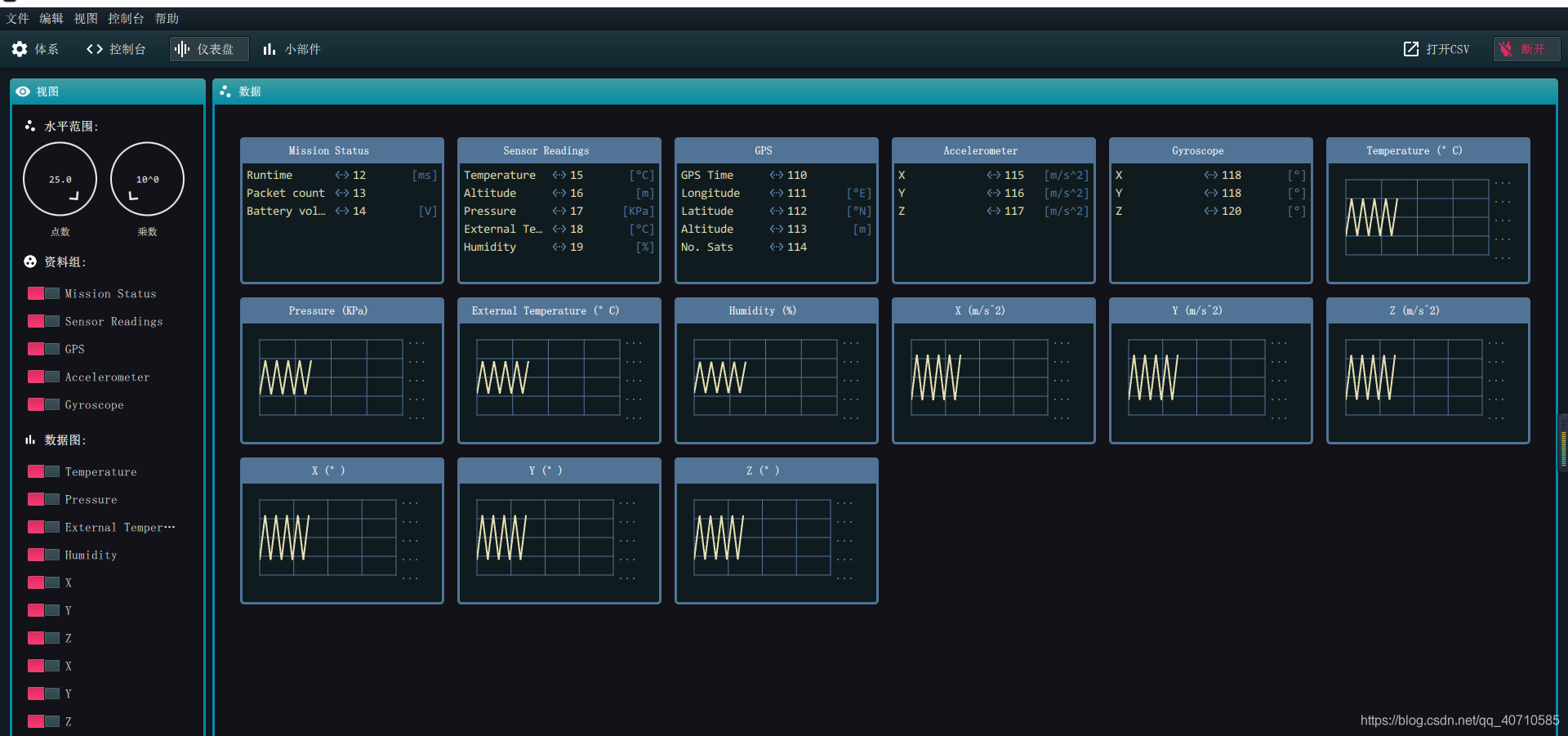Open the 体系 setup gear icon

(20, 49)
